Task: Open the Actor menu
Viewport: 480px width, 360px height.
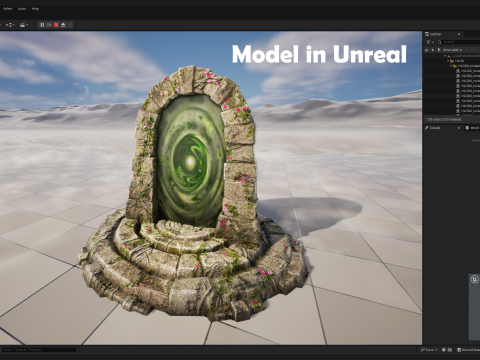Action: pyautogui.click(x=22, y=9)
